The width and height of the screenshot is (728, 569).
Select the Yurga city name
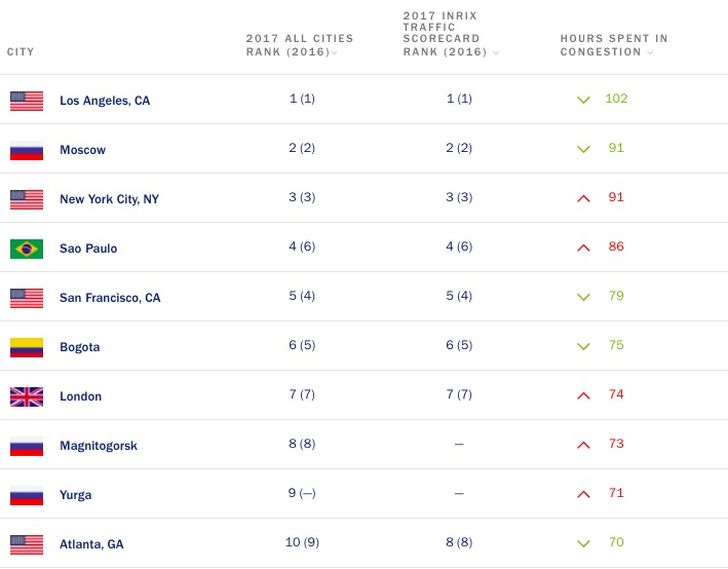[76, 495]
